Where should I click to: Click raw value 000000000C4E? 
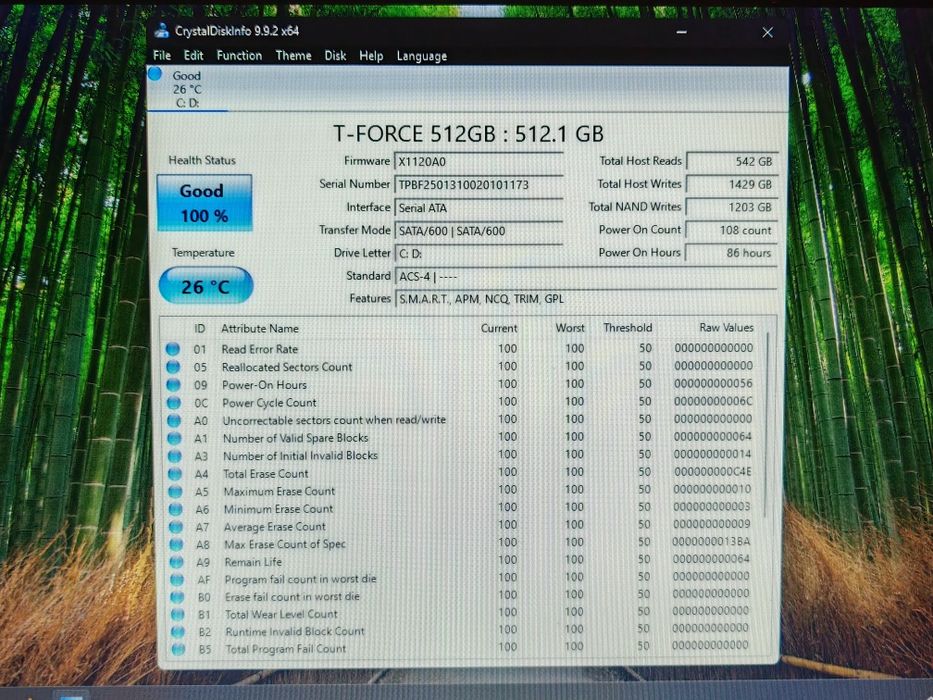tap(712, 471)
